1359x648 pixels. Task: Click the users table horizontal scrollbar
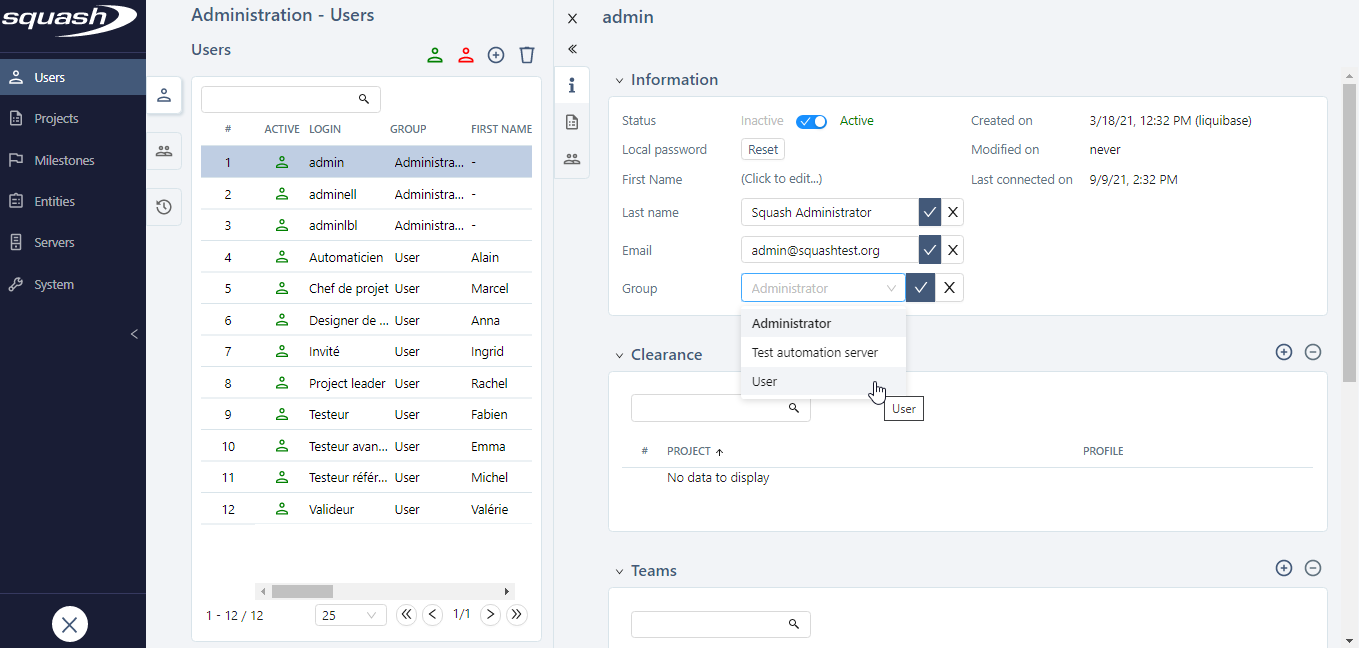302,591
